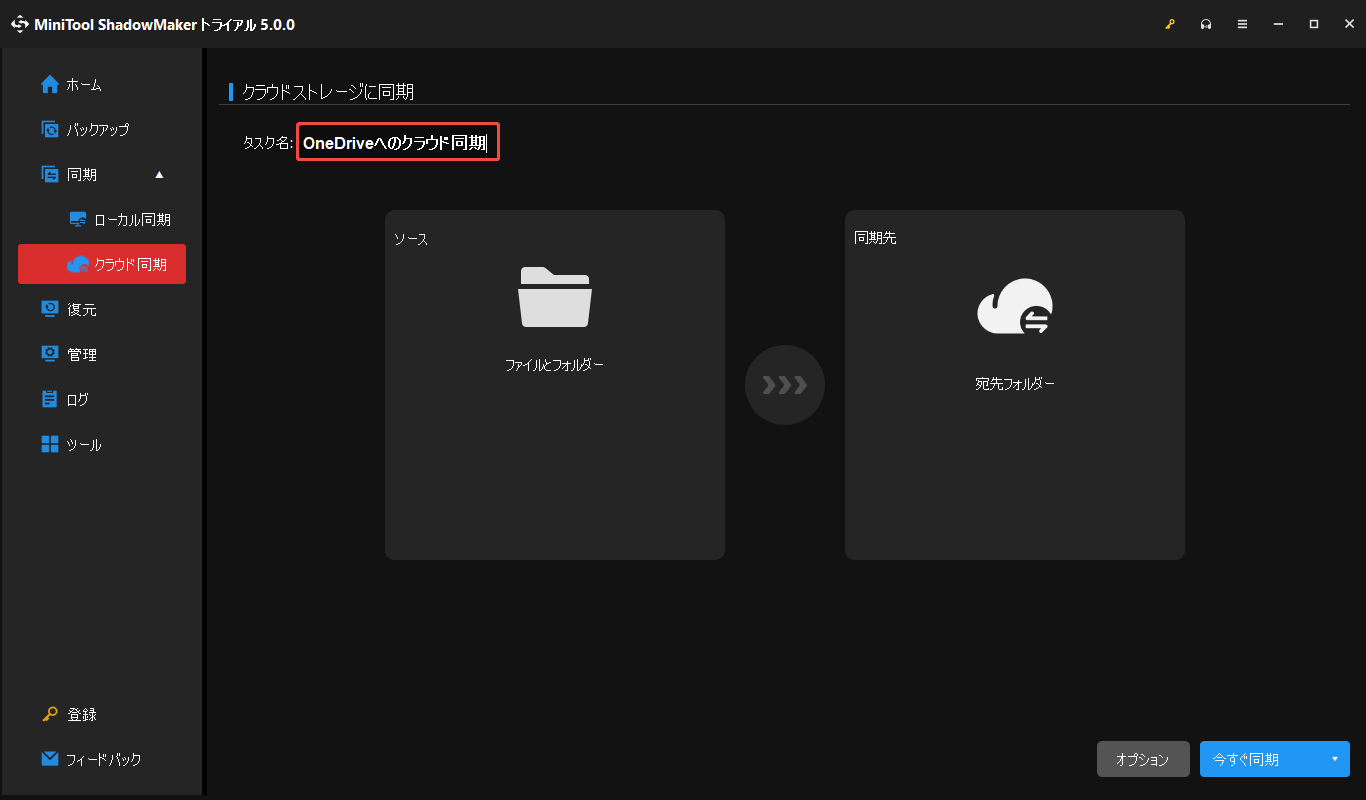Click the ローカル同期 monitor icon
The image size is (1366, 800).
click(78, 220)
